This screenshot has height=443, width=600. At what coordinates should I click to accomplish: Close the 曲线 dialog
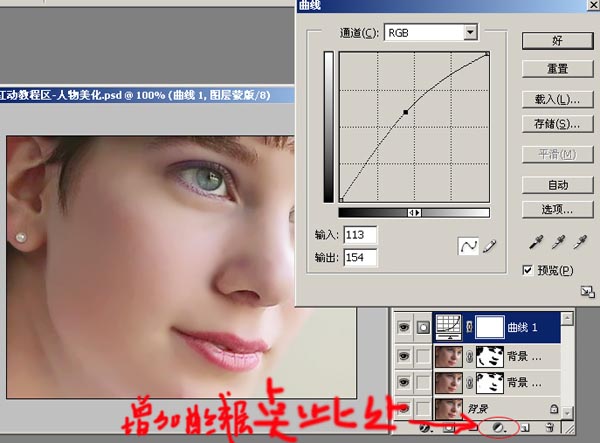[x=593, y=5]
